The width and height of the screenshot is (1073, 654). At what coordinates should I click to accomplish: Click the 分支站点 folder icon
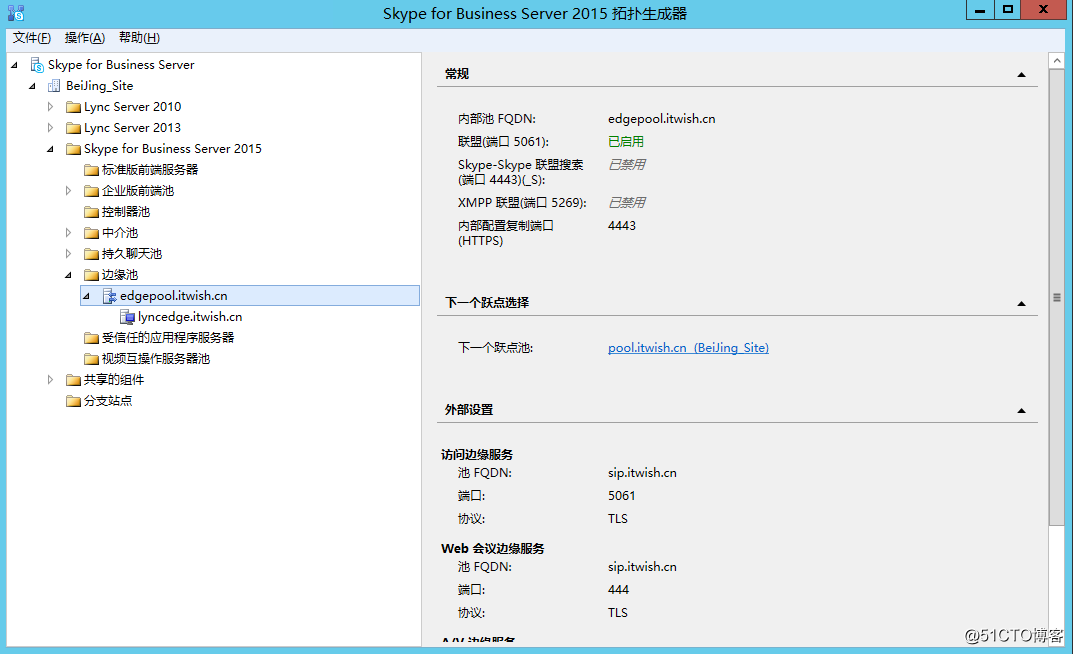[x=73, y=401]
